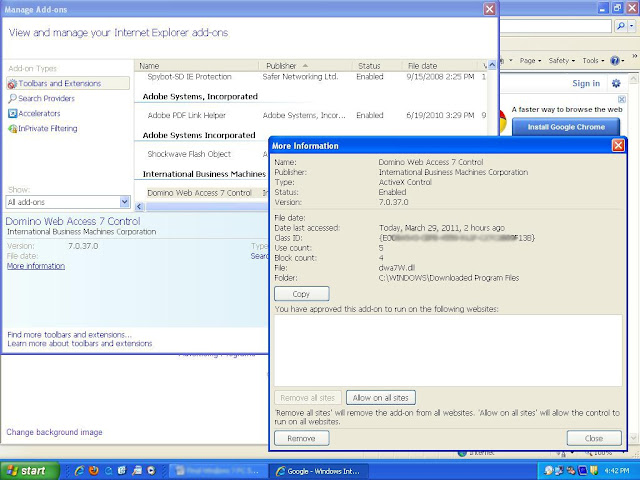
Task: Select Shockwave Flash Object row
Action: [x=202, y=154]
